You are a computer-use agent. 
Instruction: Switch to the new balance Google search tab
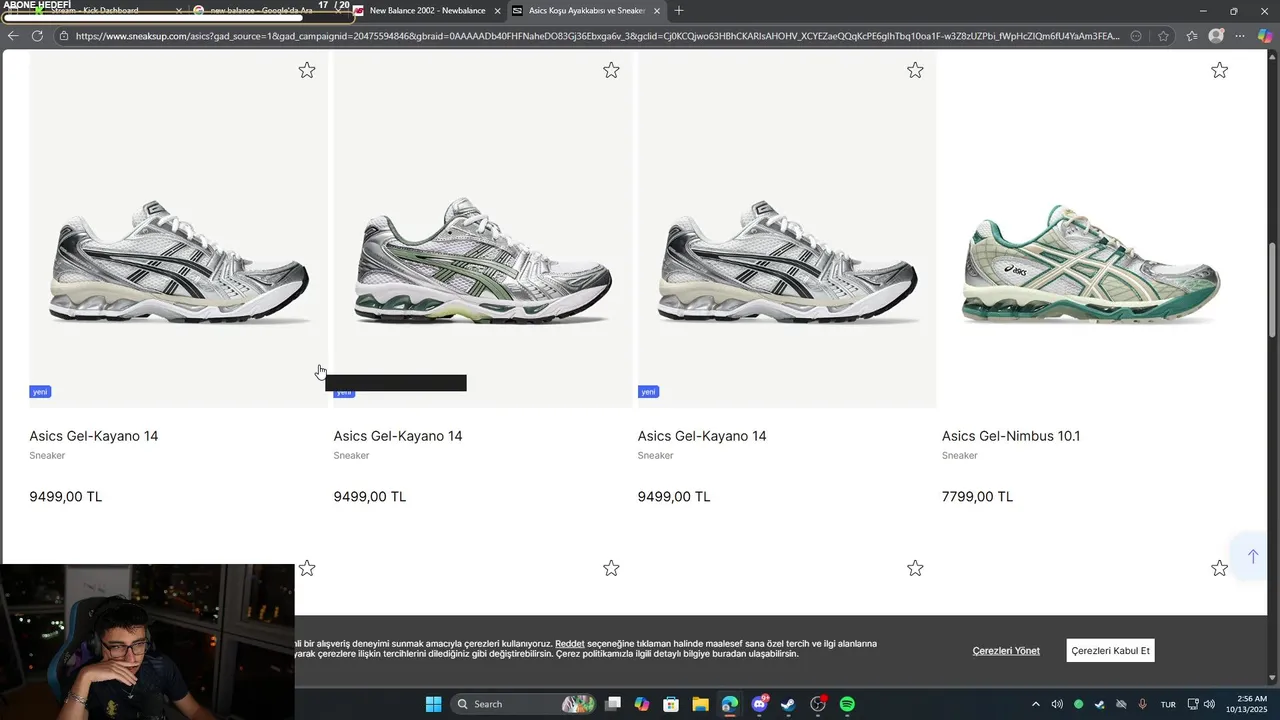tap(268, 11)
